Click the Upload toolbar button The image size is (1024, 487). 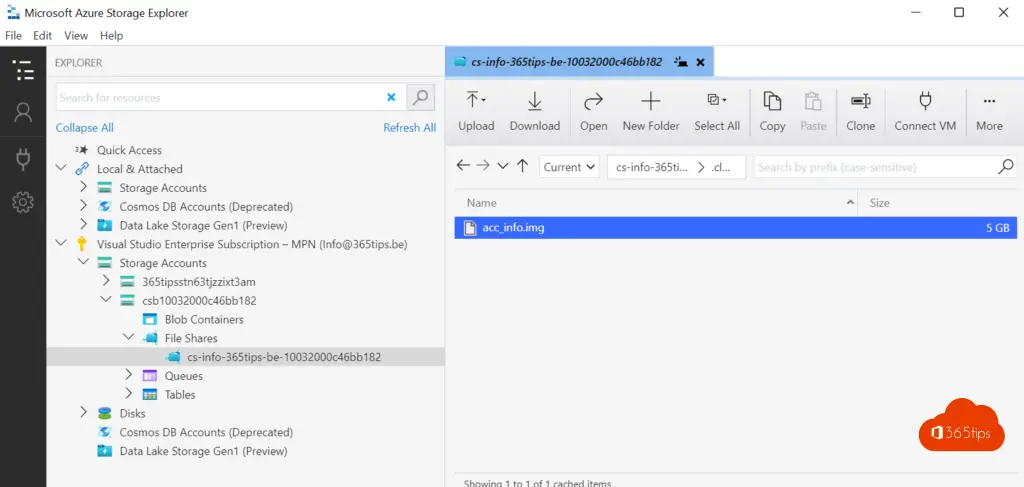click(x=476, y=112)
